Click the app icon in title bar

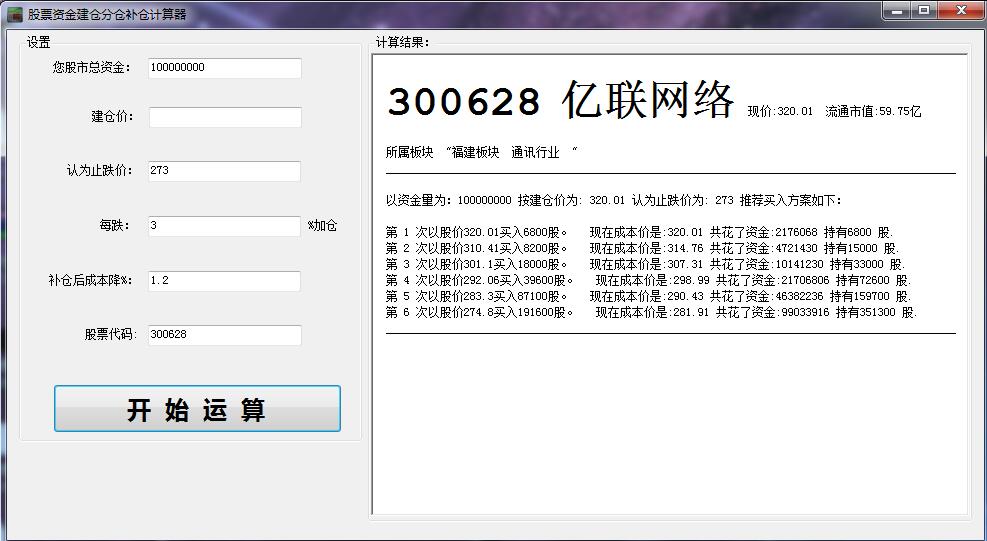pos(14,14)
